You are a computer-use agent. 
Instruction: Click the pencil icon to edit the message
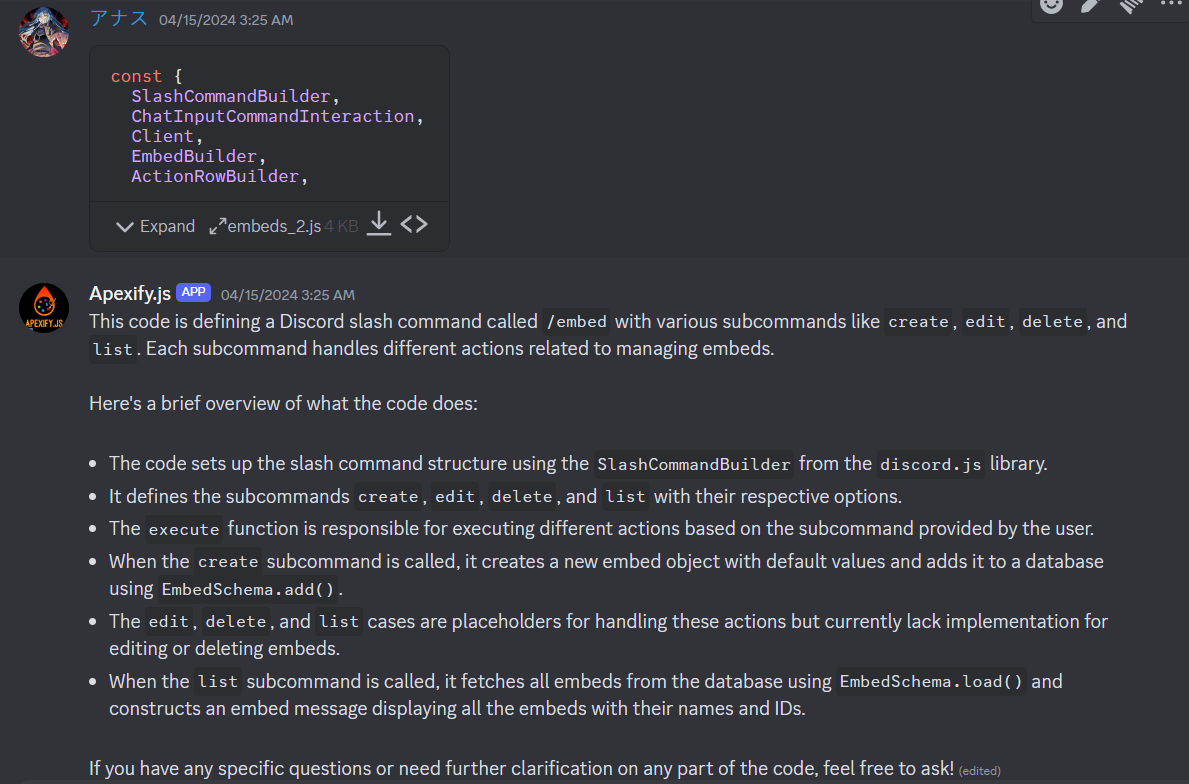coord(1091,7)
